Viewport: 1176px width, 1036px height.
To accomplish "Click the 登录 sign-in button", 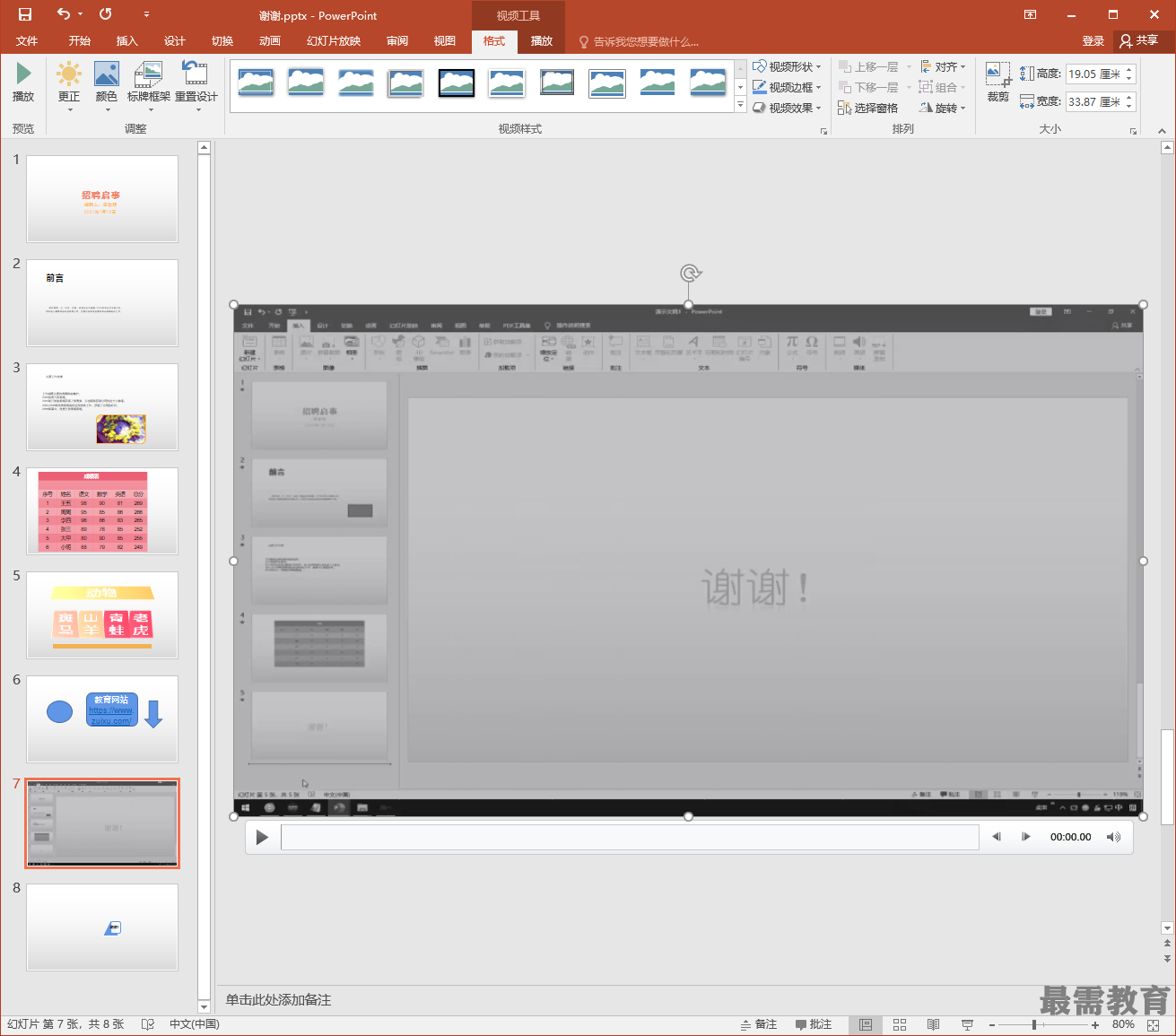I will point(1093,41).
